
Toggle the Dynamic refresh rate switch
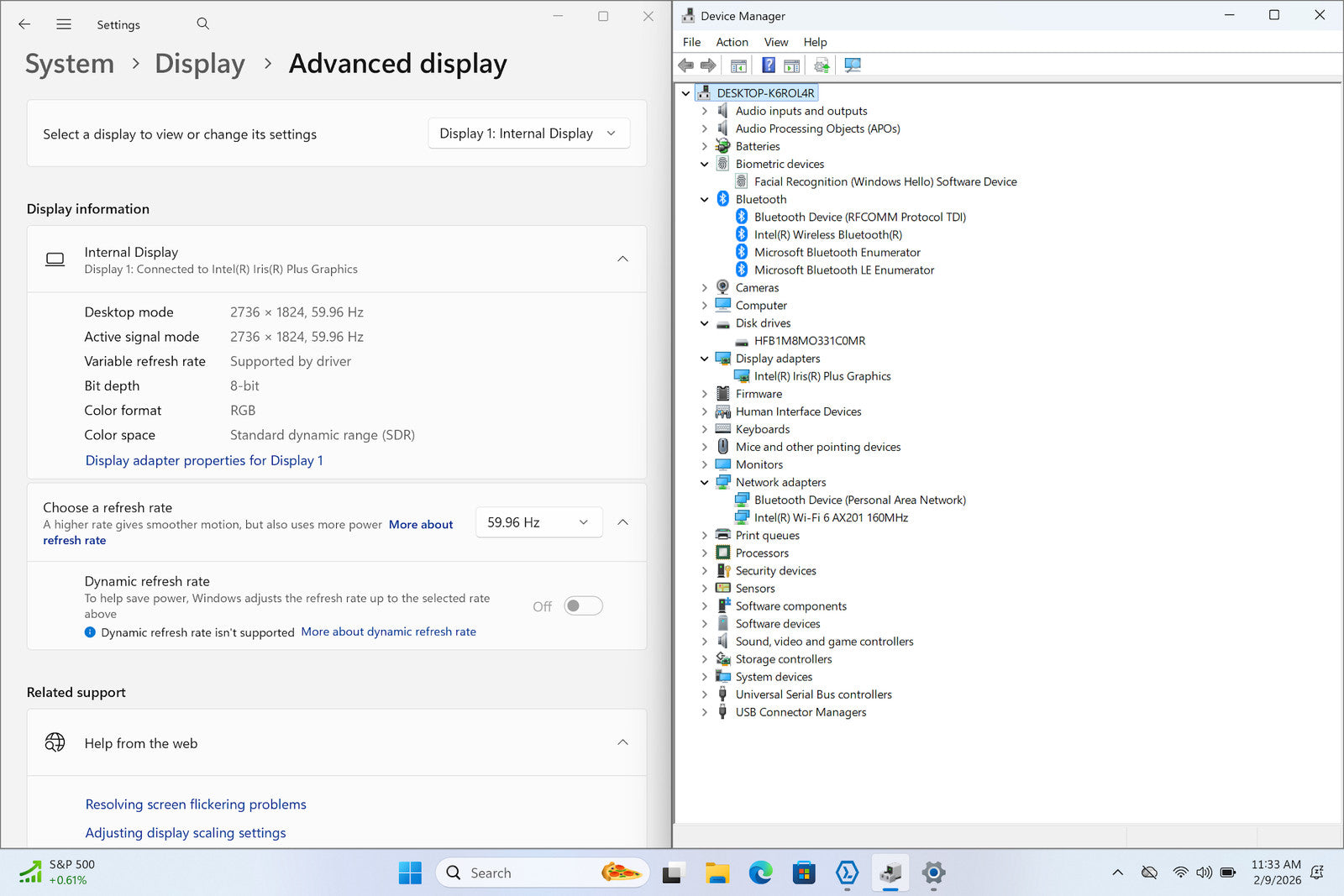(x=583, y=606)
